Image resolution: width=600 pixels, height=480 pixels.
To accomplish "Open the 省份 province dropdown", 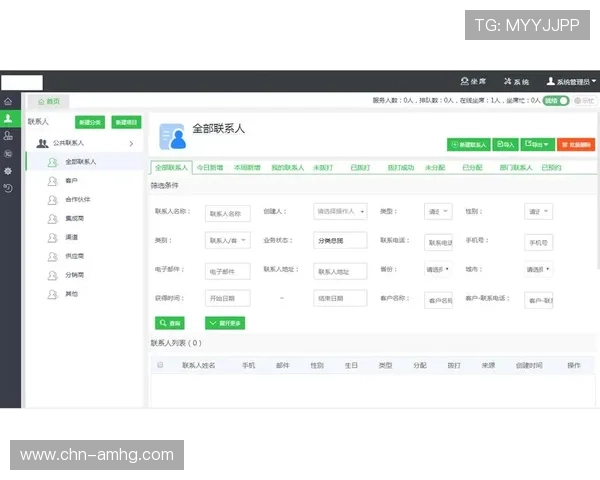I will pos(438,269).
